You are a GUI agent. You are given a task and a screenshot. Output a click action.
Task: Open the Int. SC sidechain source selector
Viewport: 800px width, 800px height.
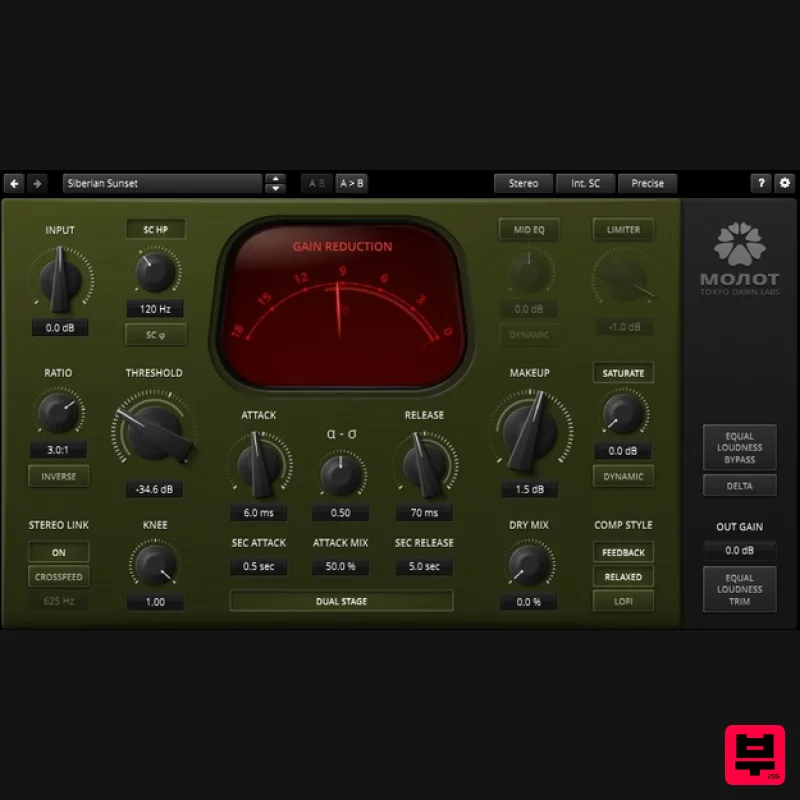pyautogui.click(x=585, y=183)
